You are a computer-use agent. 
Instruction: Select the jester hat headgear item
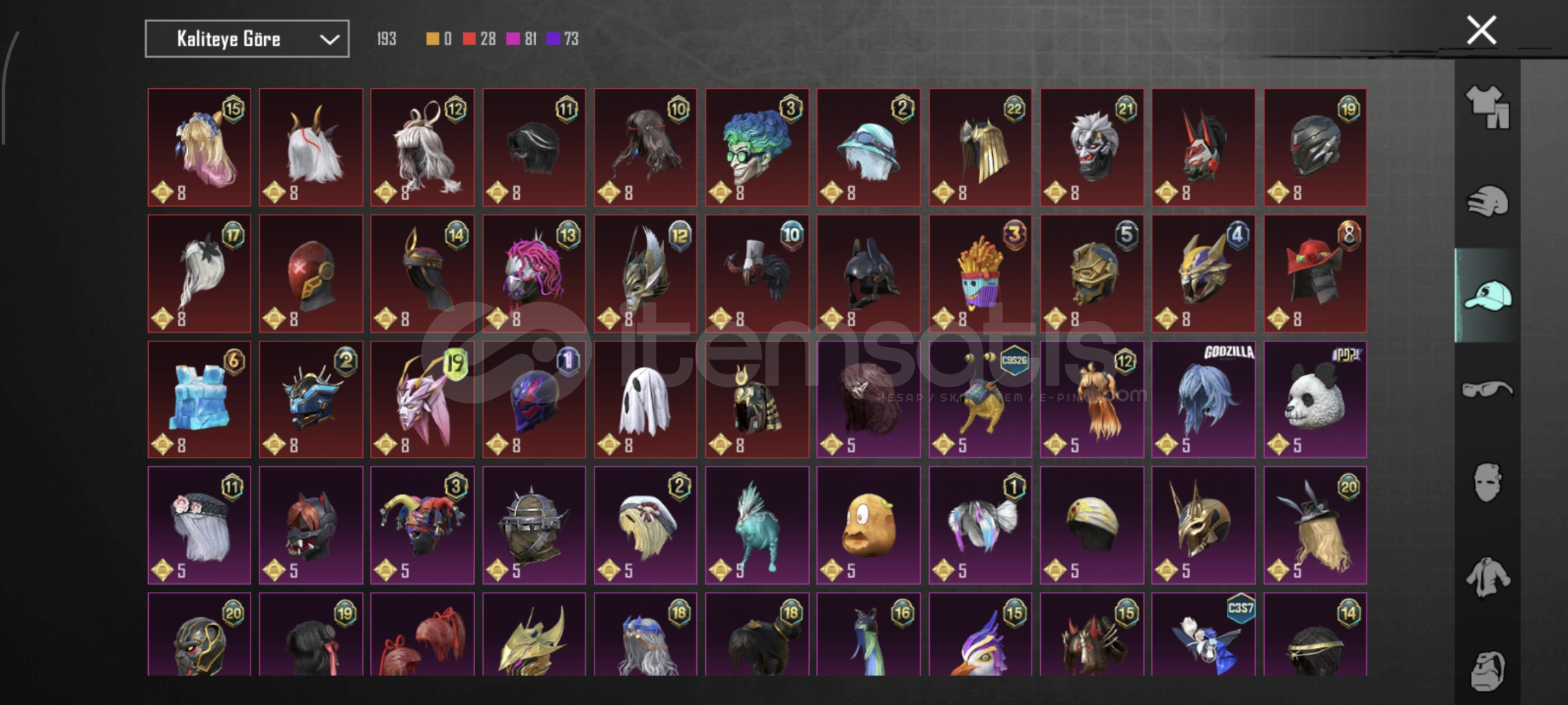click(x=422, y=525)
